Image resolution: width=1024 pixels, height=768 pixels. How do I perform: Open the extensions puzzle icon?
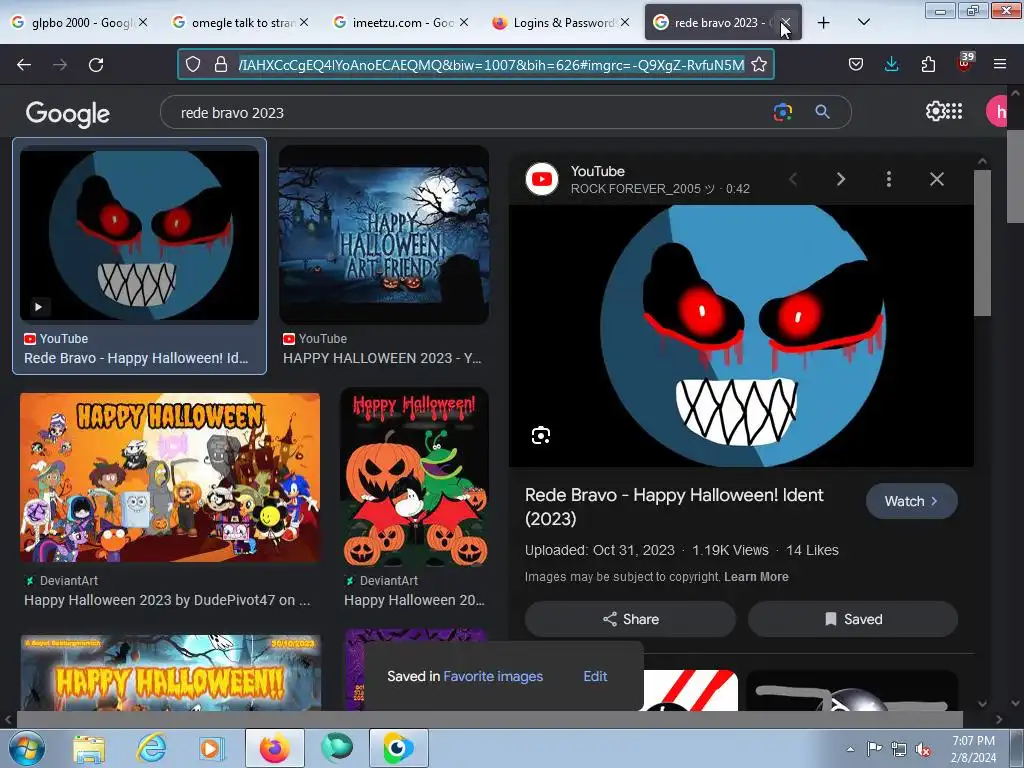pos(928,65)
